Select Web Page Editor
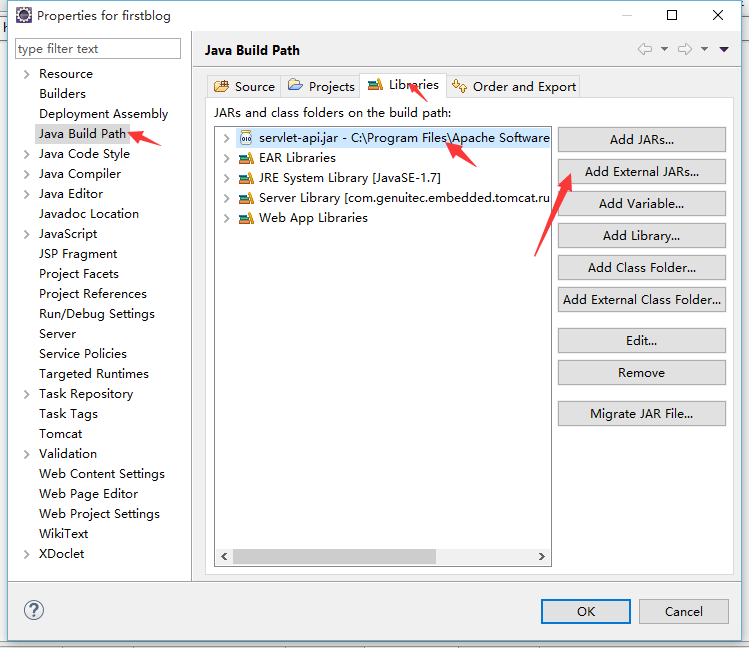Screen dimensions: 749x648 (88, 494)
